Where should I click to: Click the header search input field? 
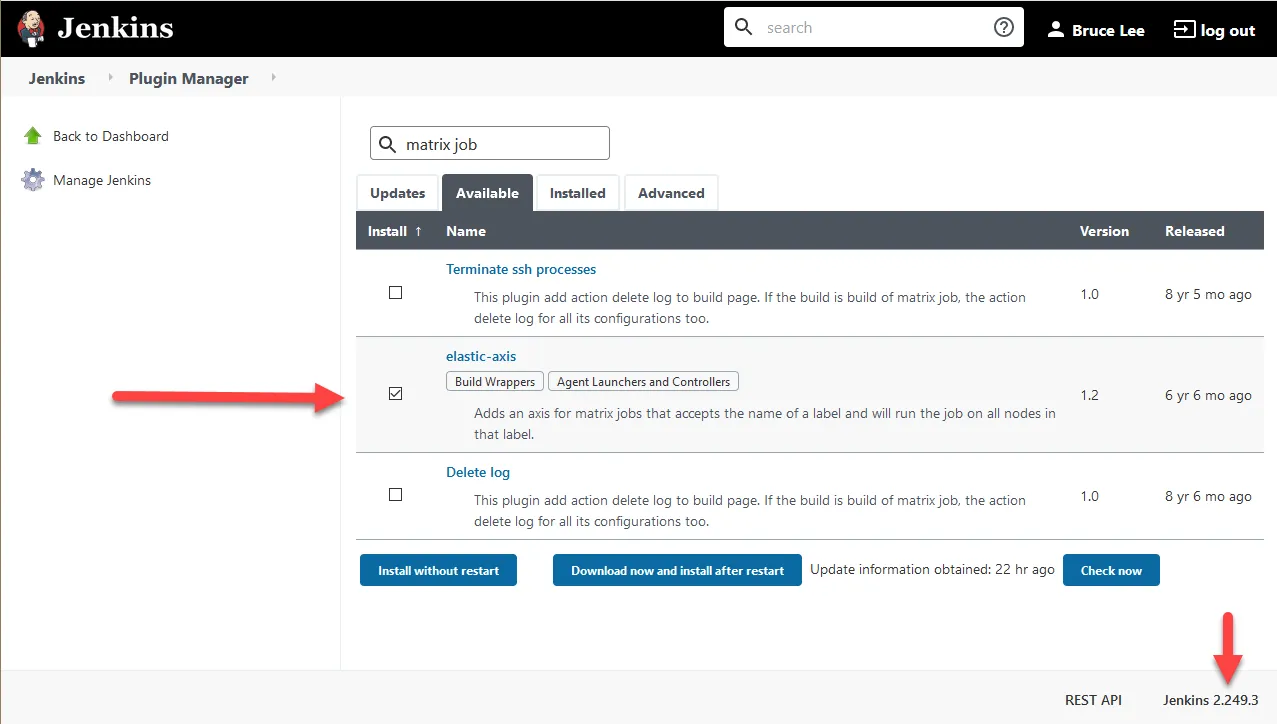(874, 27)
